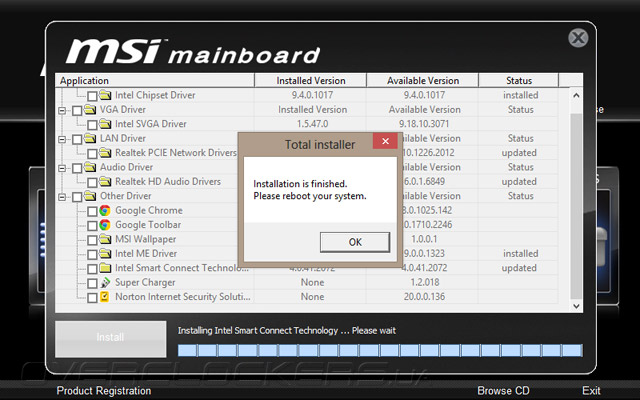Tick the MSI Wallpaper checkbox
Screen dimensions: 640x400
(92, 240)
